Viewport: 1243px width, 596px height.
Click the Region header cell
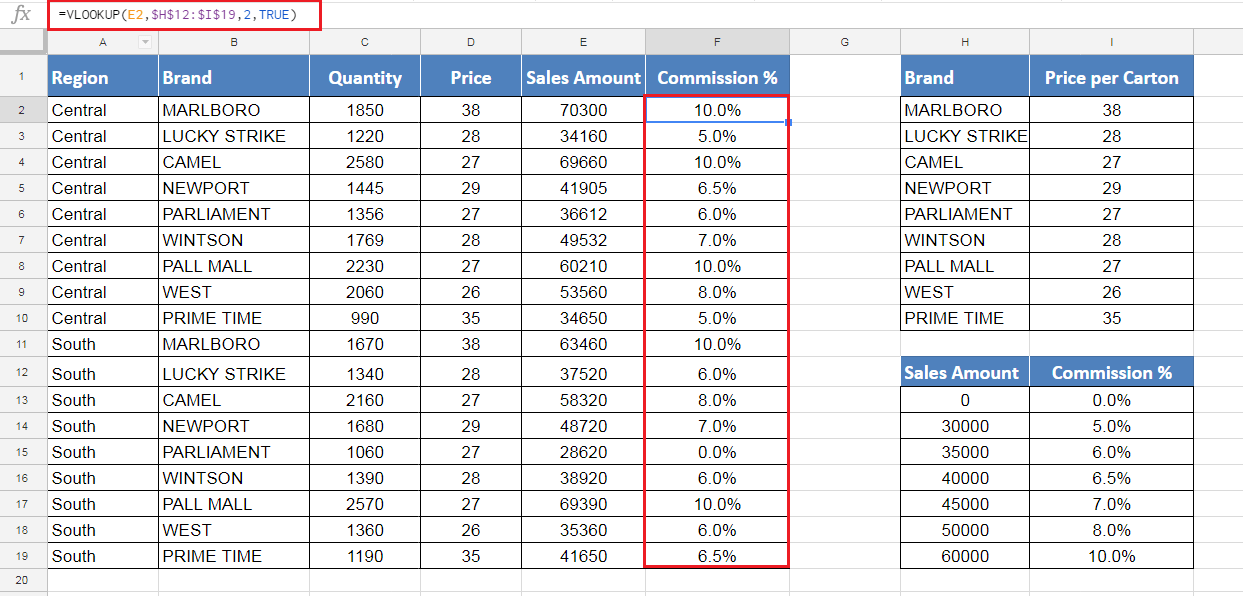click(x=103, y=76)
